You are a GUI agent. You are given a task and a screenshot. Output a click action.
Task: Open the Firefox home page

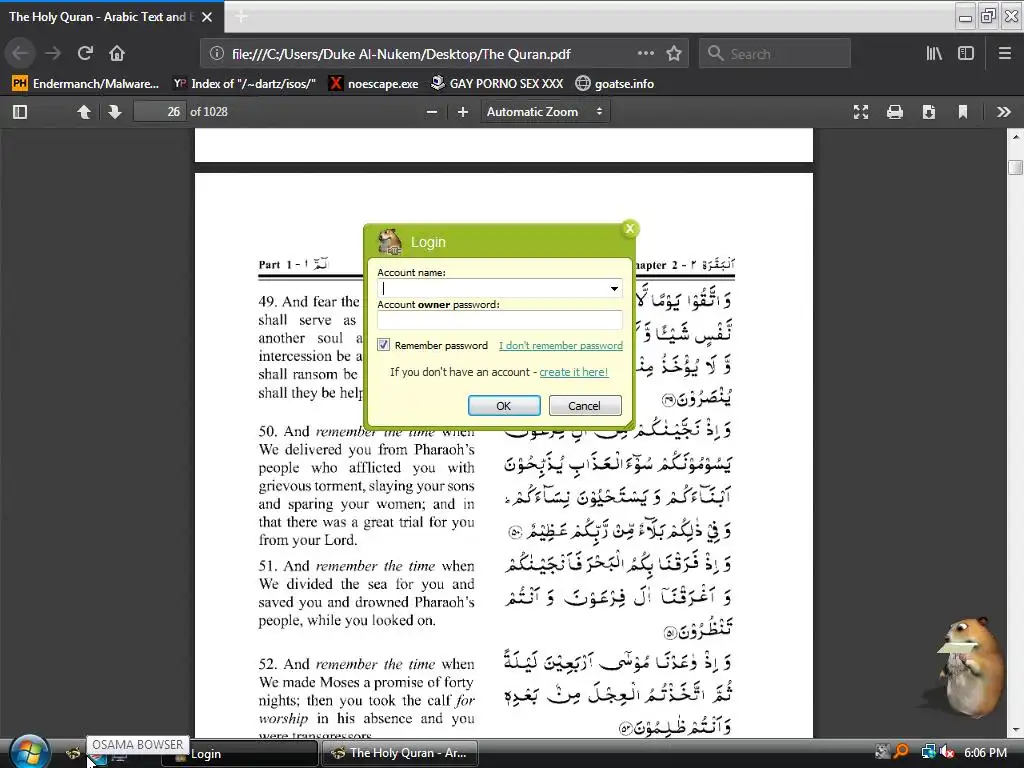pos(117,53)
